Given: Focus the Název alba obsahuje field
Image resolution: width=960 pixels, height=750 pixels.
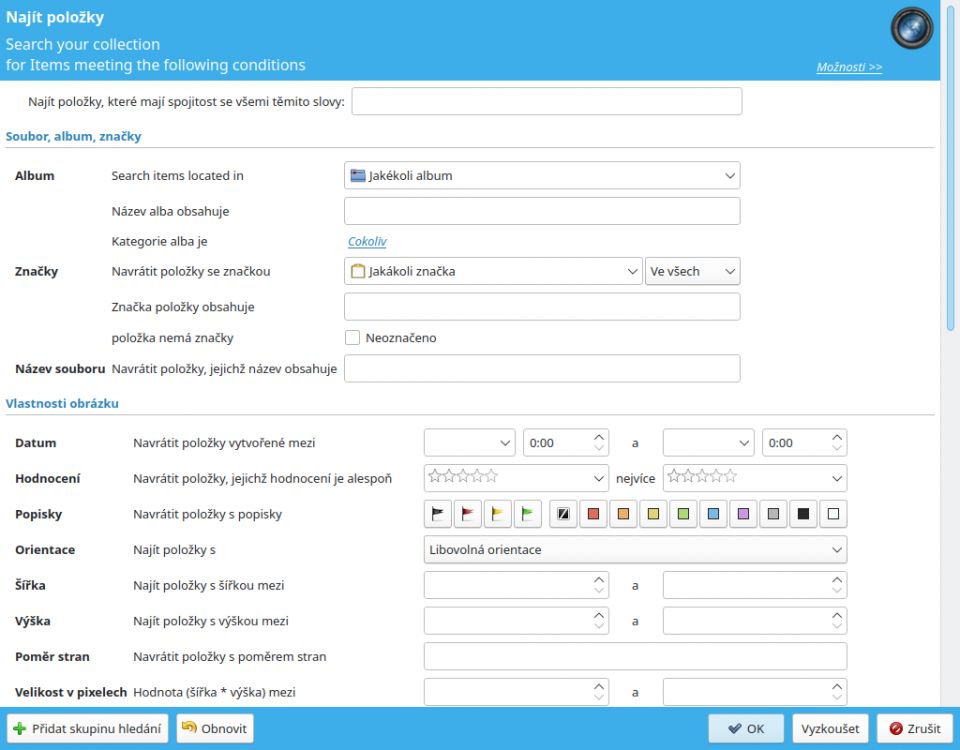Looking at the screenshot, I should [x=542, y=211].
